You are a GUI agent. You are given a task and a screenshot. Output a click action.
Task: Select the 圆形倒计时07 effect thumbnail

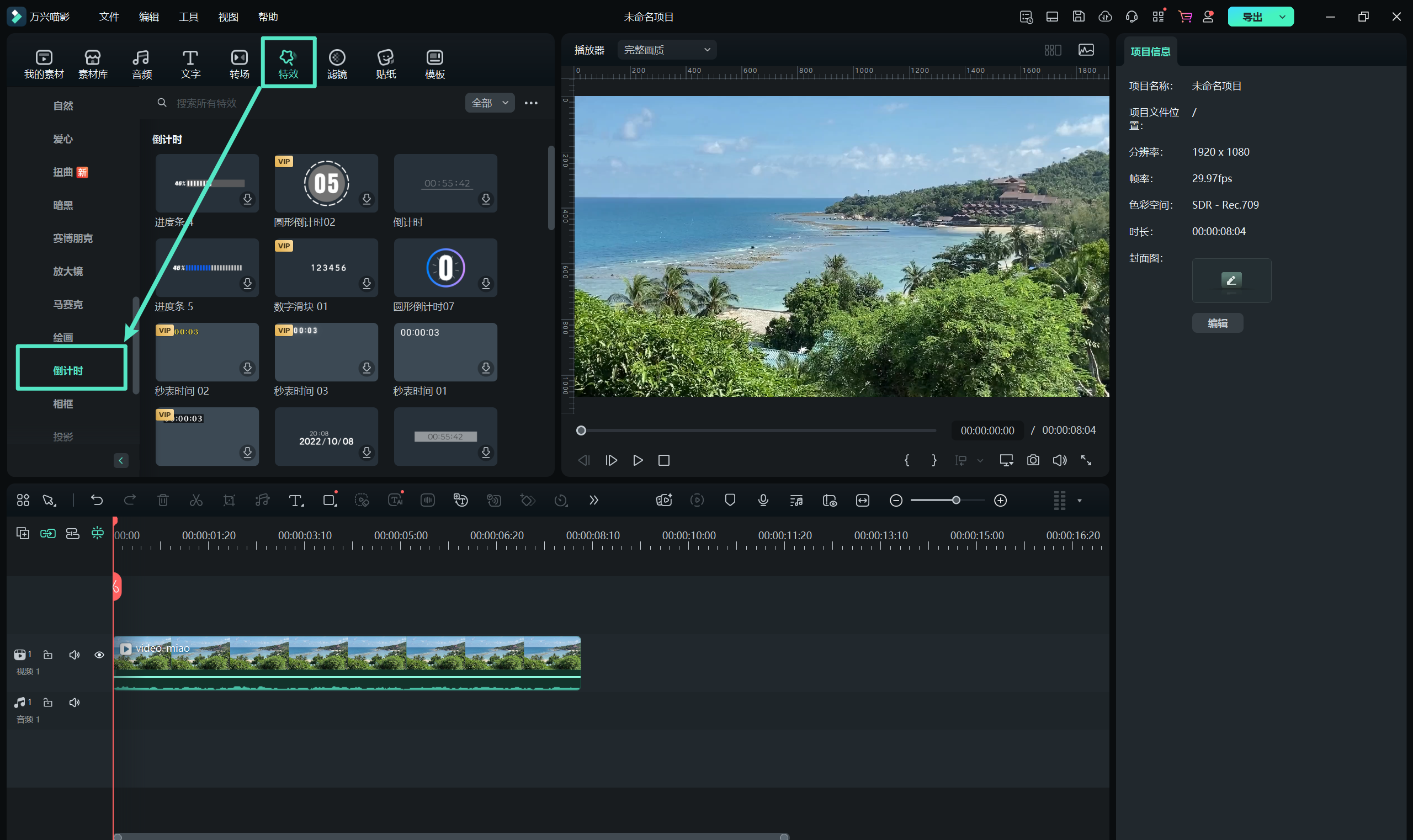(445, 268)
